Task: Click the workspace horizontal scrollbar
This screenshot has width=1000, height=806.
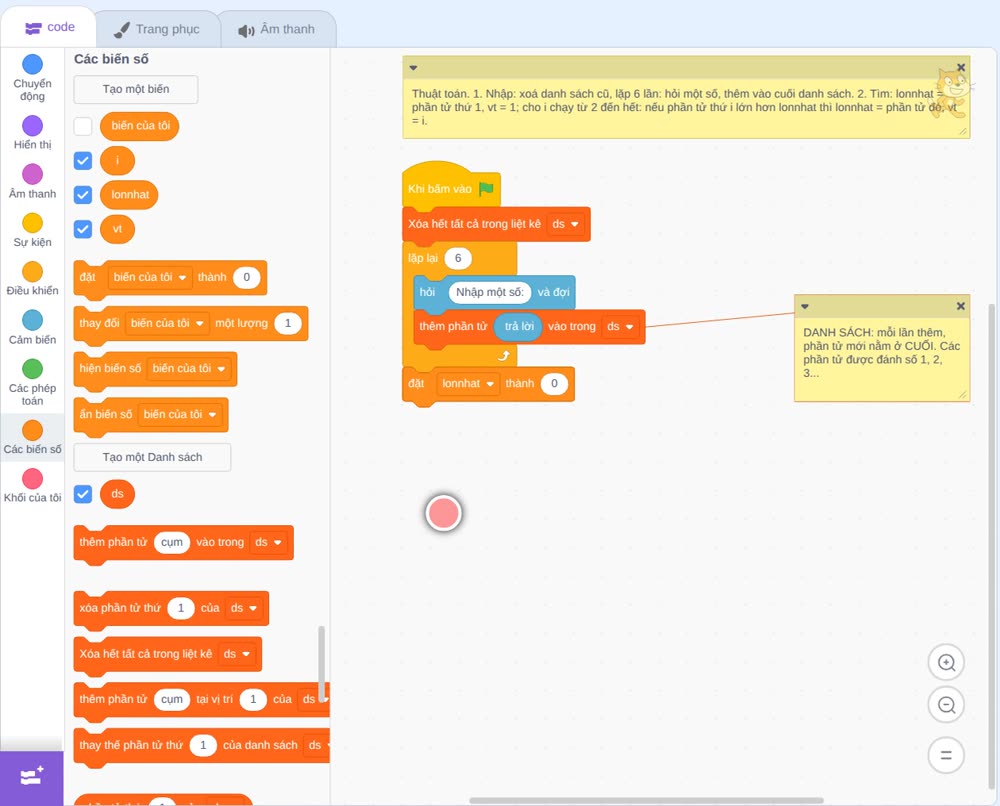Action: click(646, 800)
